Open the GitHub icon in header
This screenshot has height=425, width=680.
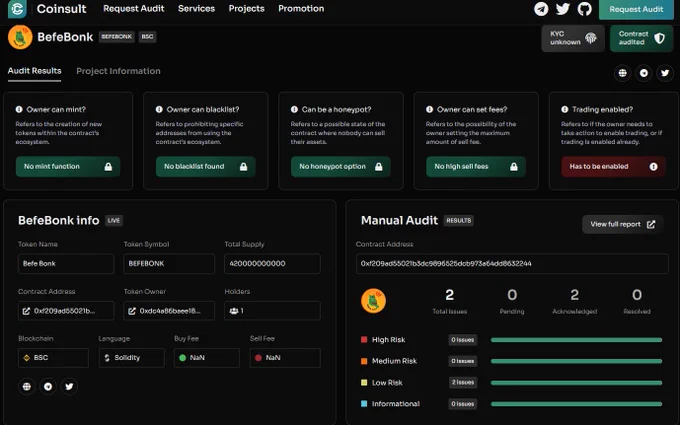click(584, 9)
